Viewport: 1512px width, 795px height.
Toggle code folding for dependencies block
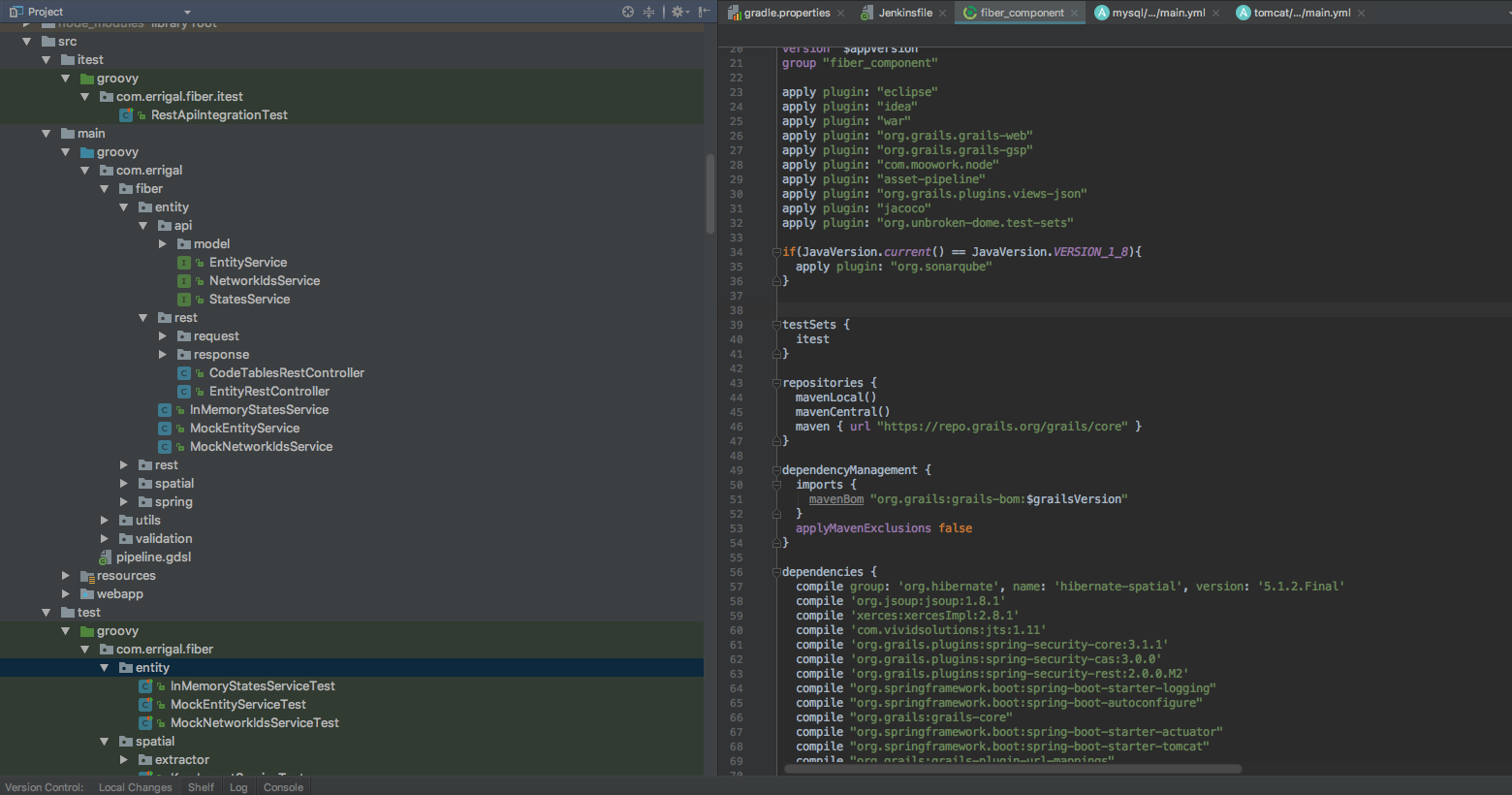(776, 572)
